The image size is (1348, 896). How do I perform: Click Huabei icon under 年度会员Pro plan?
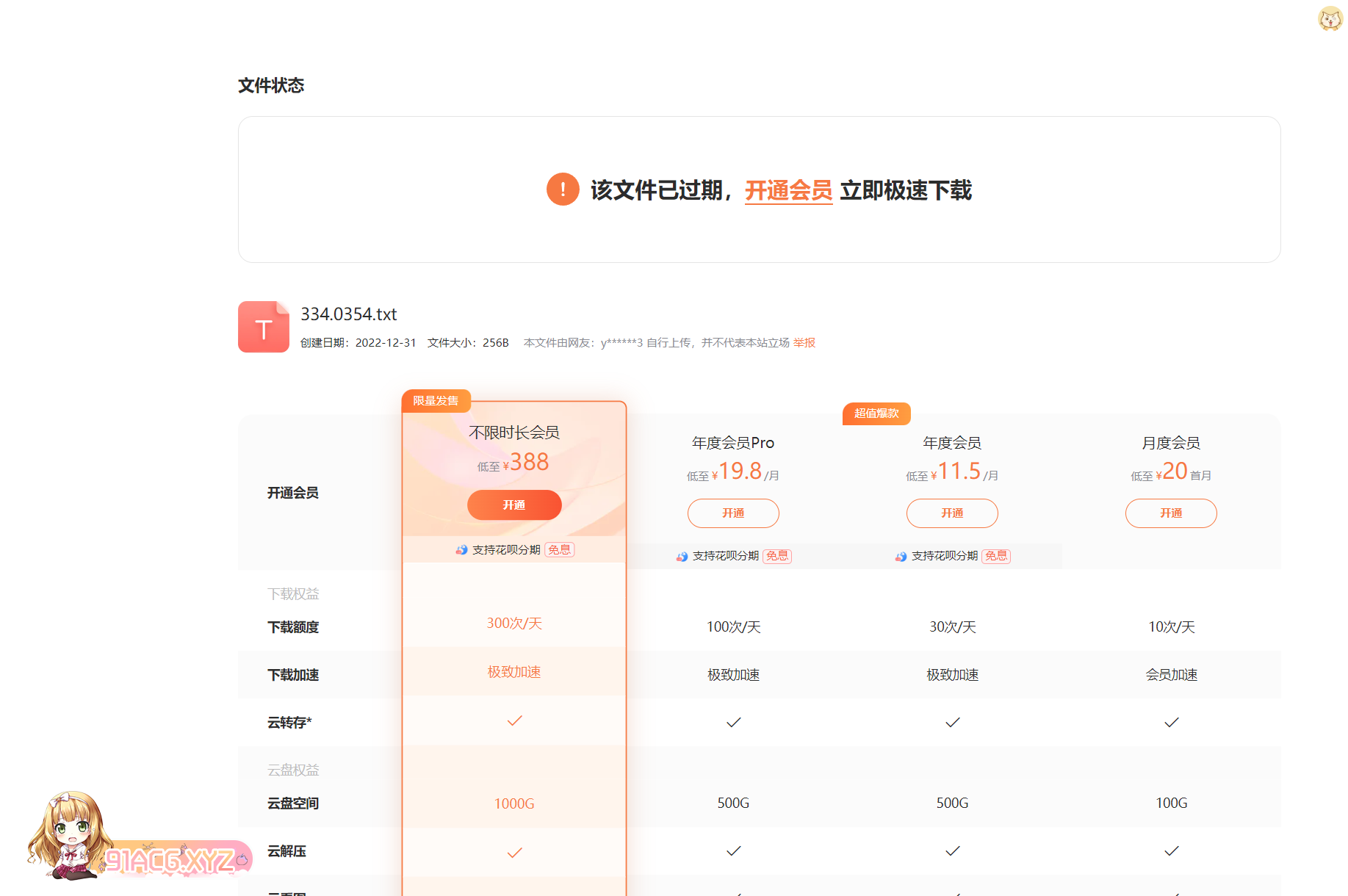682,557
